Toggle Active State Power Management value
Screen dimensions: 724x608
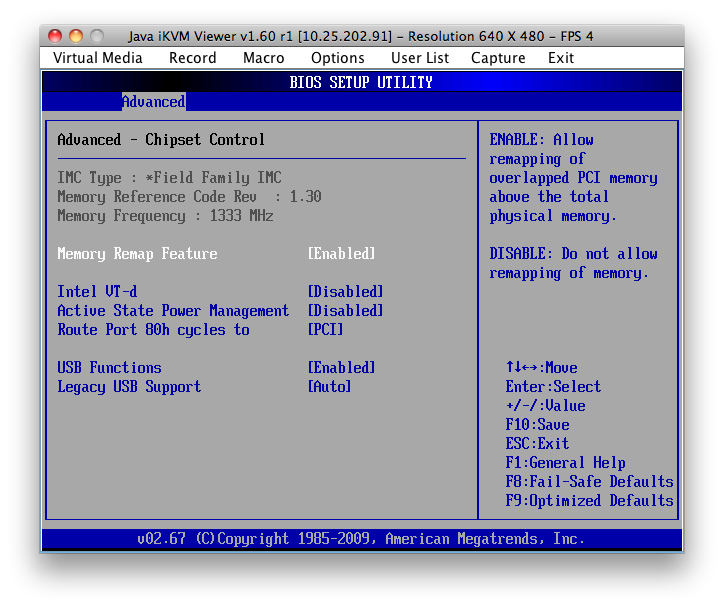point(346,311)
